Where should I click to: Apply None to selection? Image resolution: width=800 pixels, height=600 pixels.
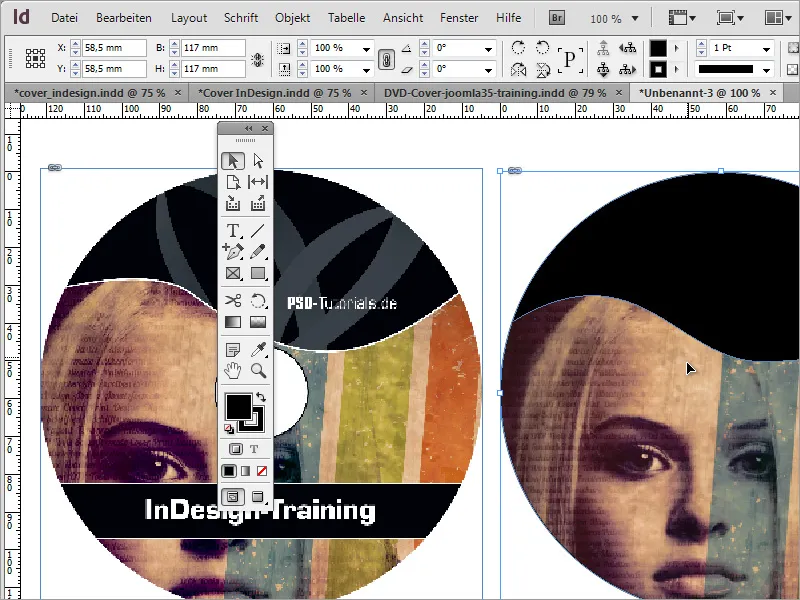pyautogui.click(x=262, y=471)
